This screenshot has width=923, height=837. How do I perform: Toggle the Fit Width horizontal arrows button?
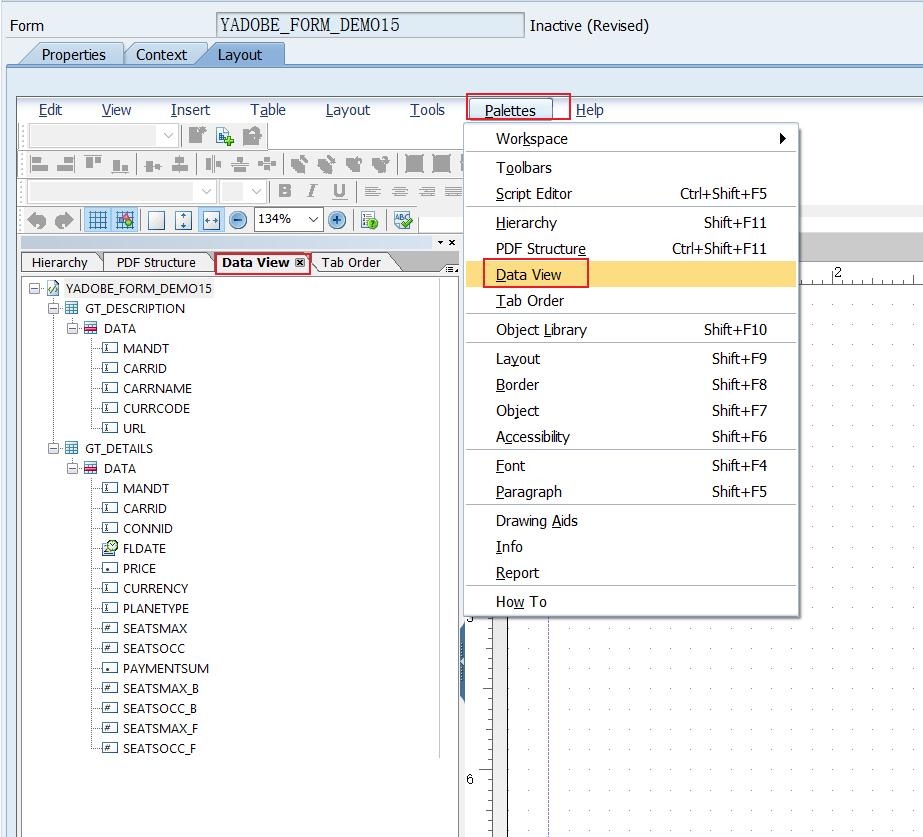211,221
